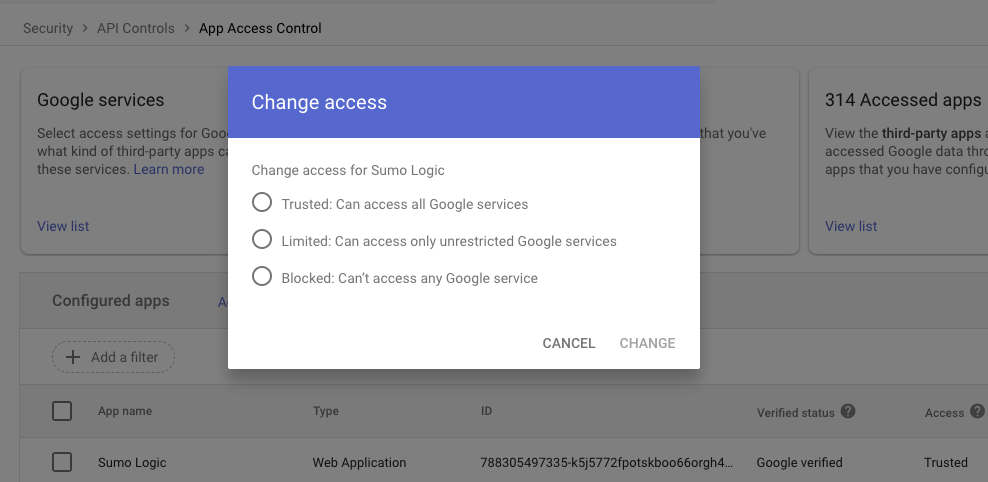988x482 pixels.
Task: Open Accessed apps View list link
Action: click(851, 226)
